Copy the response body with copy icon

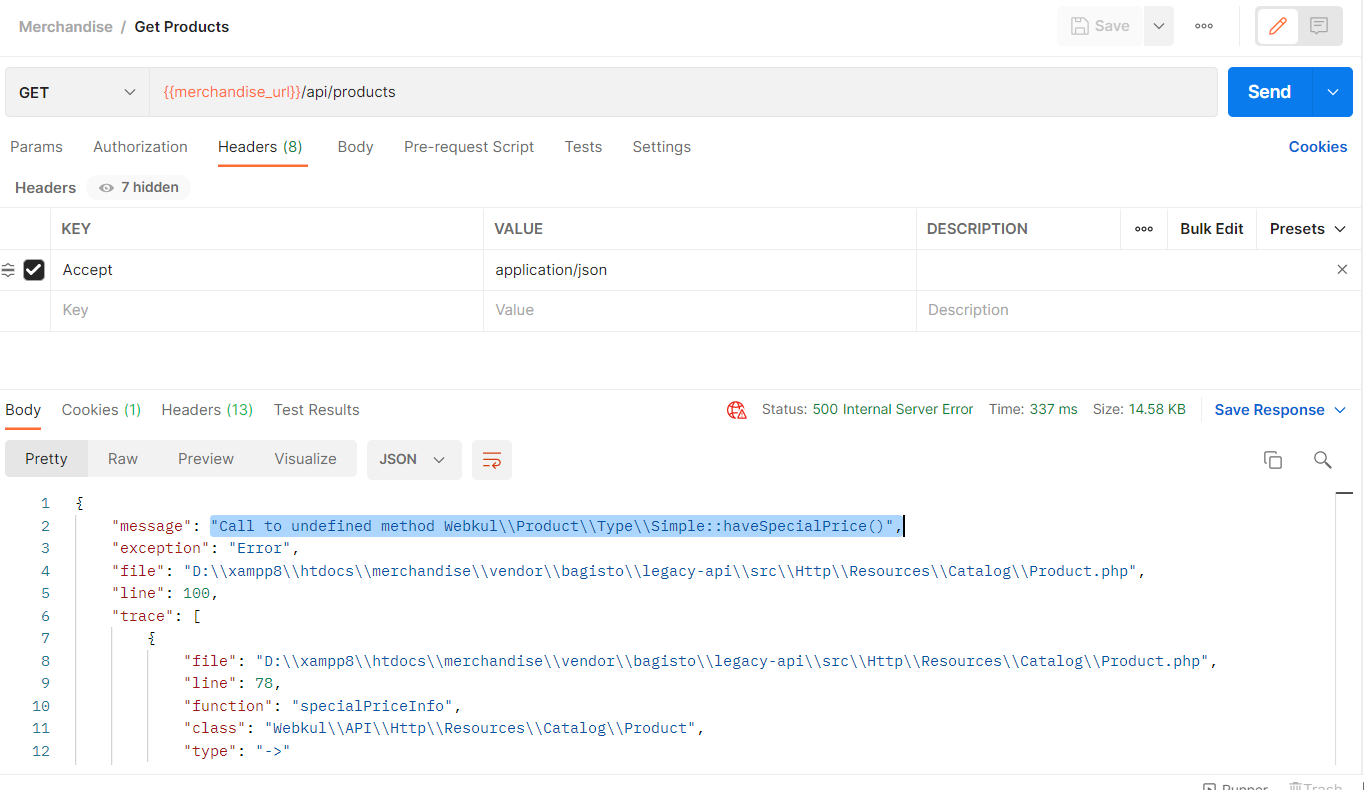(x=1273, y=459)
